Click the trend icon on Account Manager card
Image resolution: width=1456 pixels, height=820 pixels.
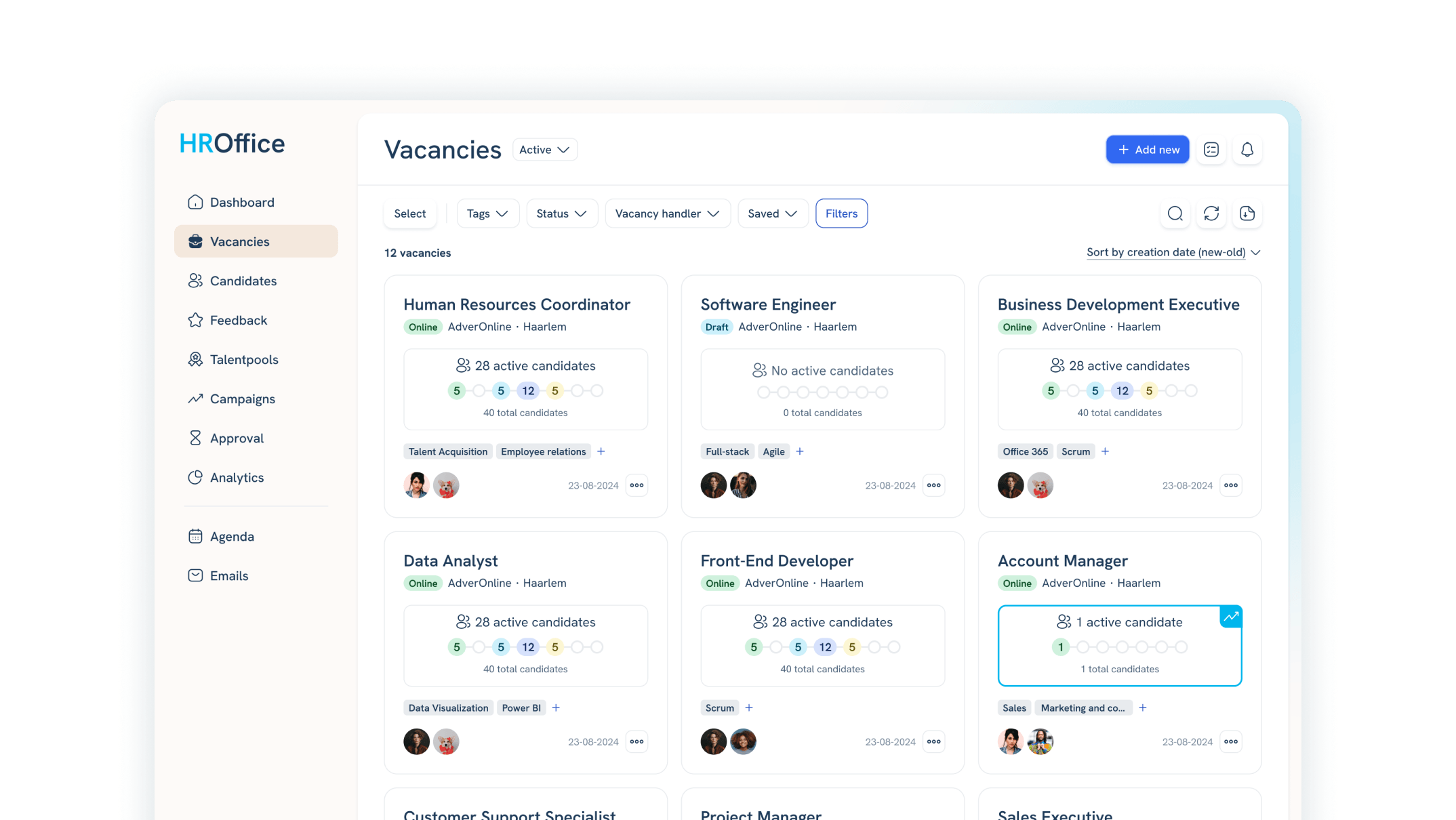pos(1231,617)
